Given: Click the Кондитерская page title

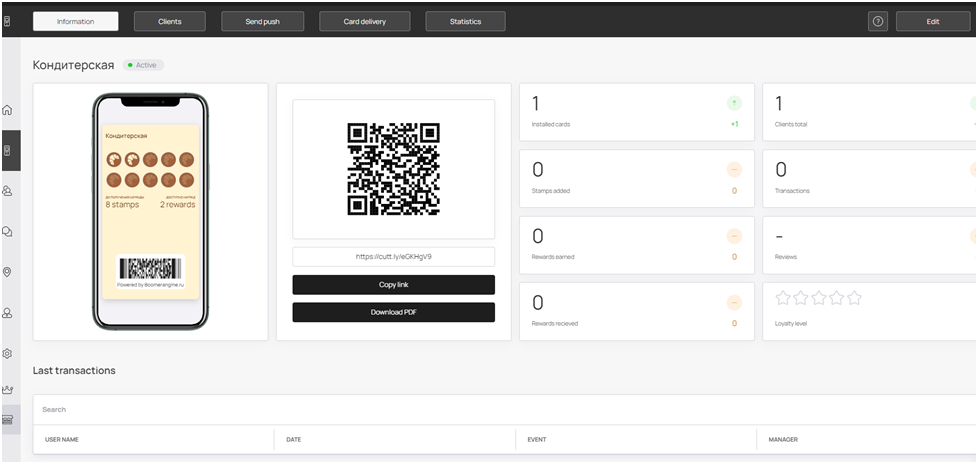Looking at the screenshot, I should tap(74, 65).
